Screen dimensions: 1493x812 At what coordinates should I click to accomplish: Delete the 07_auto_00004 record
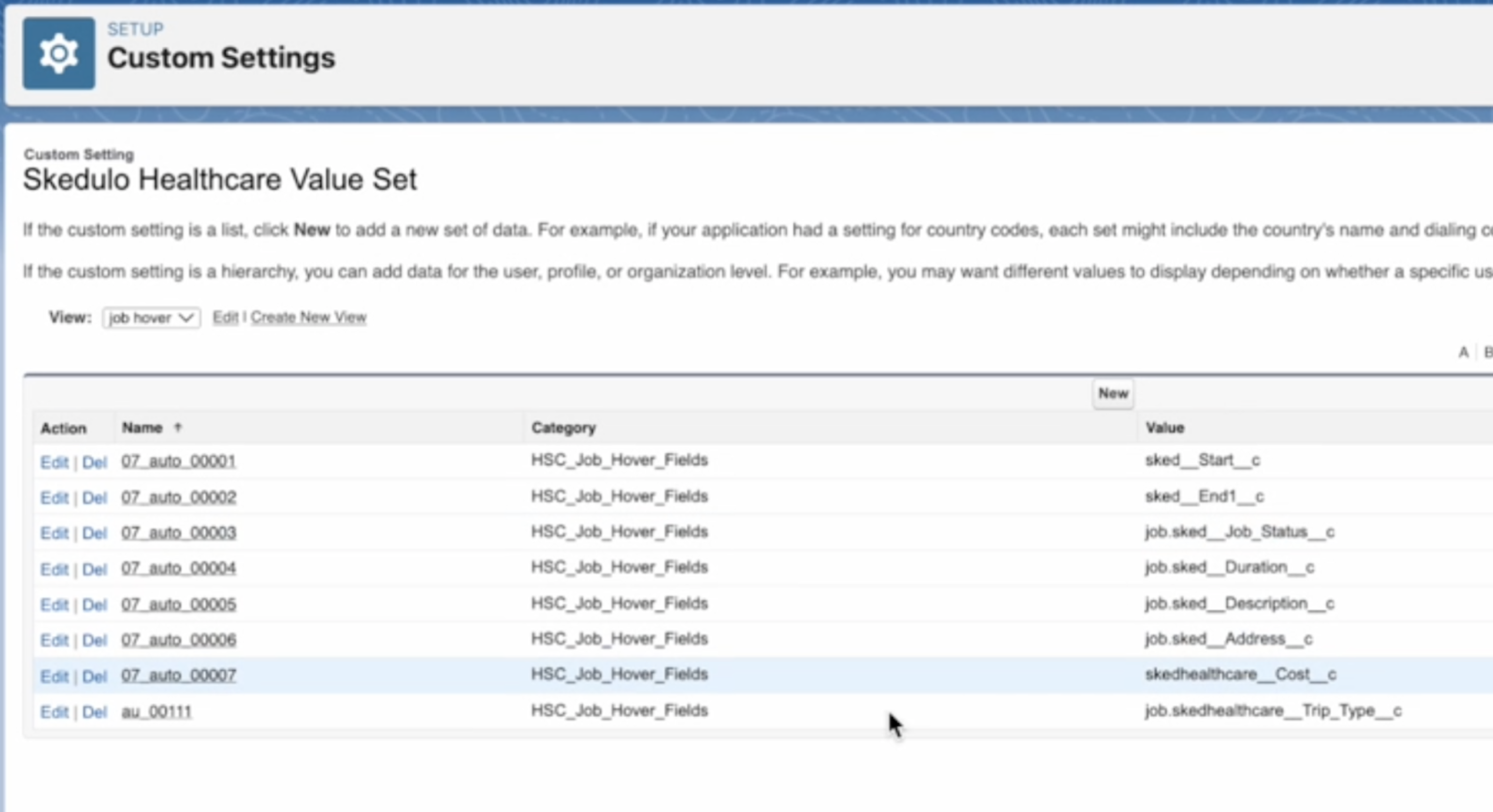(x=94, y=570)
